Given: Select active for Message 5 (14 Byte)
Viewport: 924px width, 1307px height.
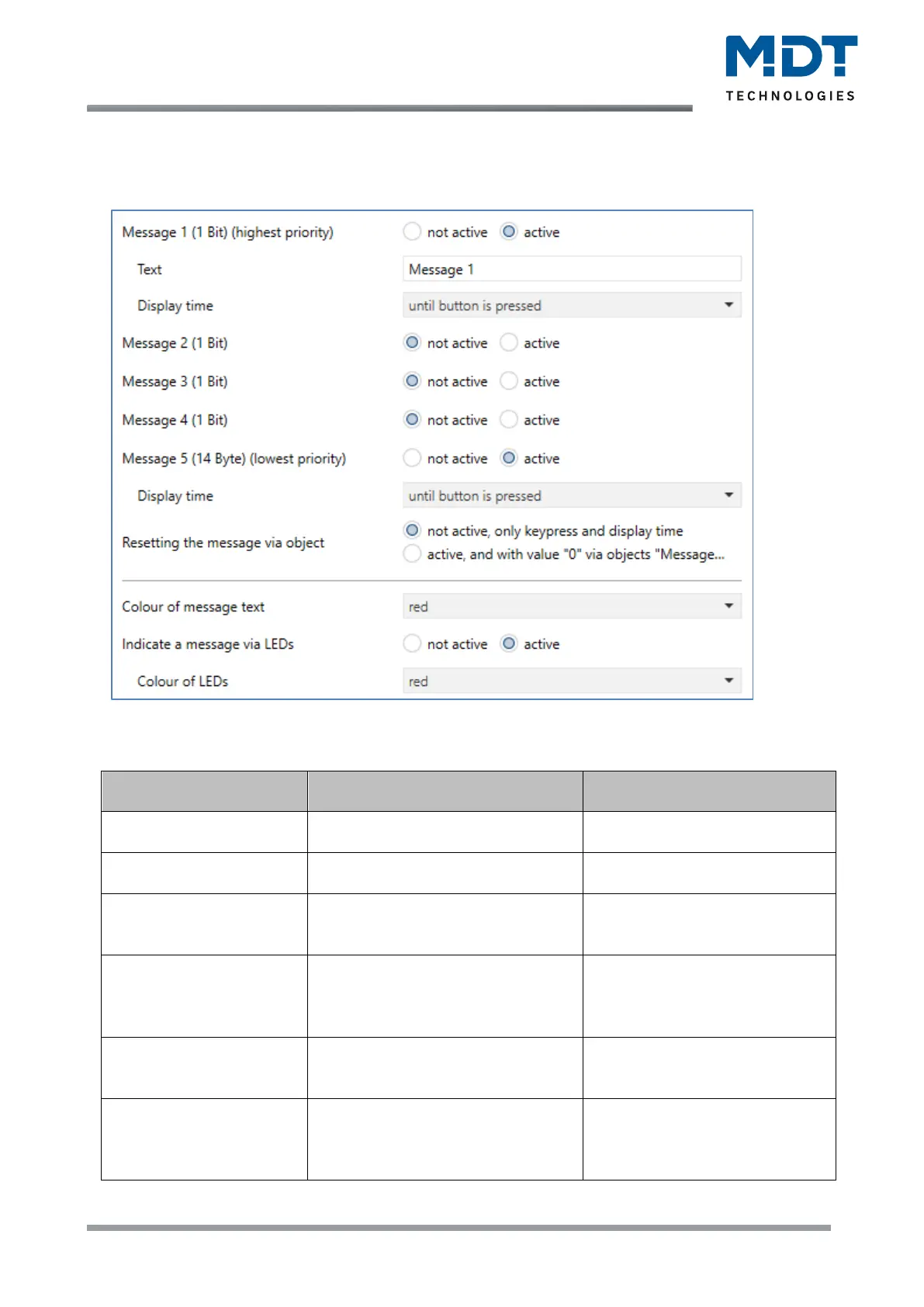Looking at the screenshot, I should 509,458.
